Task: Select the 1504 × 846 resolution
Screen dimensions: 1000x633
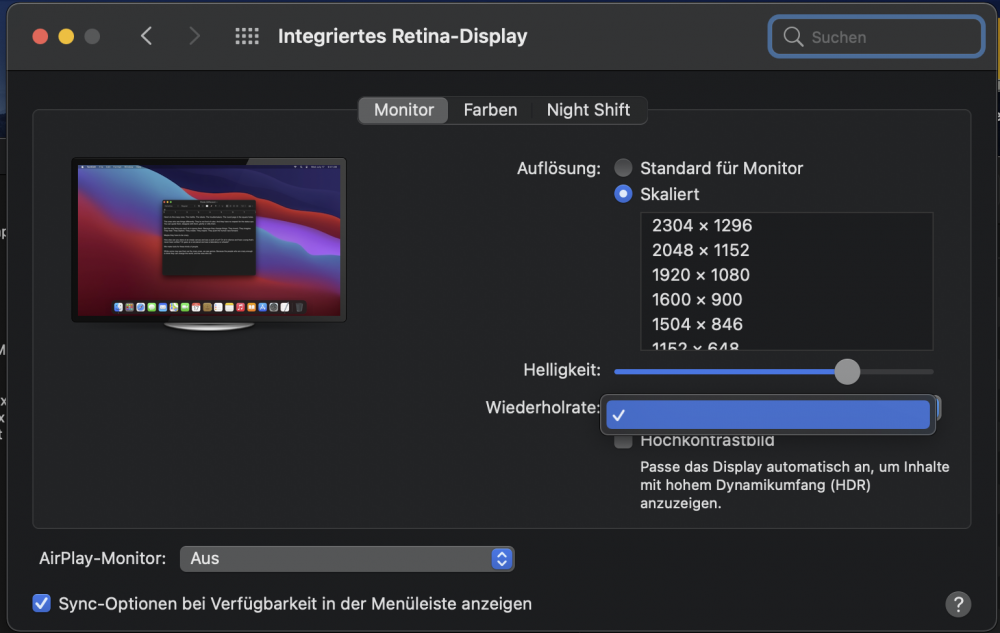Action: tap(786, 324)
